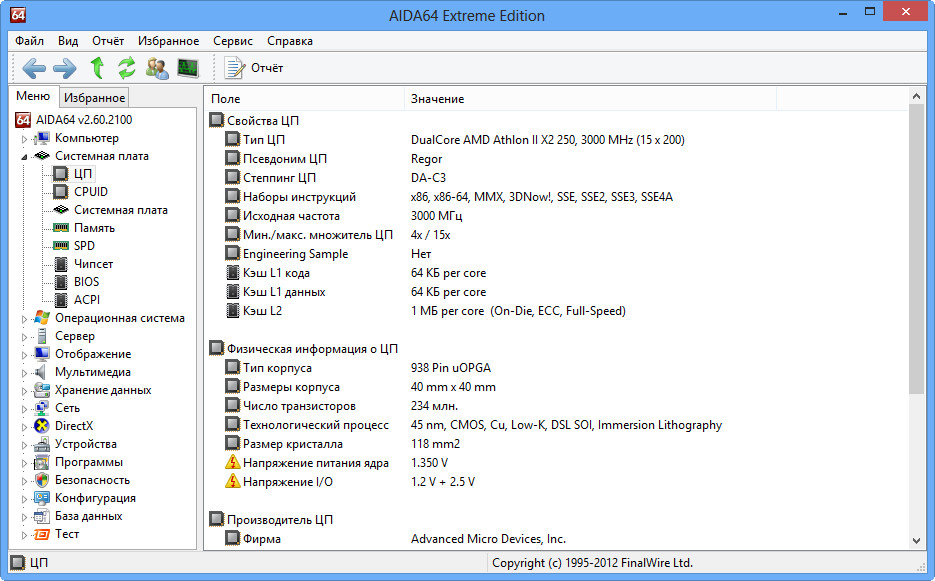935x581 pixels.
Task: Open CPUID in the tree
Action: tap(91, 191)
